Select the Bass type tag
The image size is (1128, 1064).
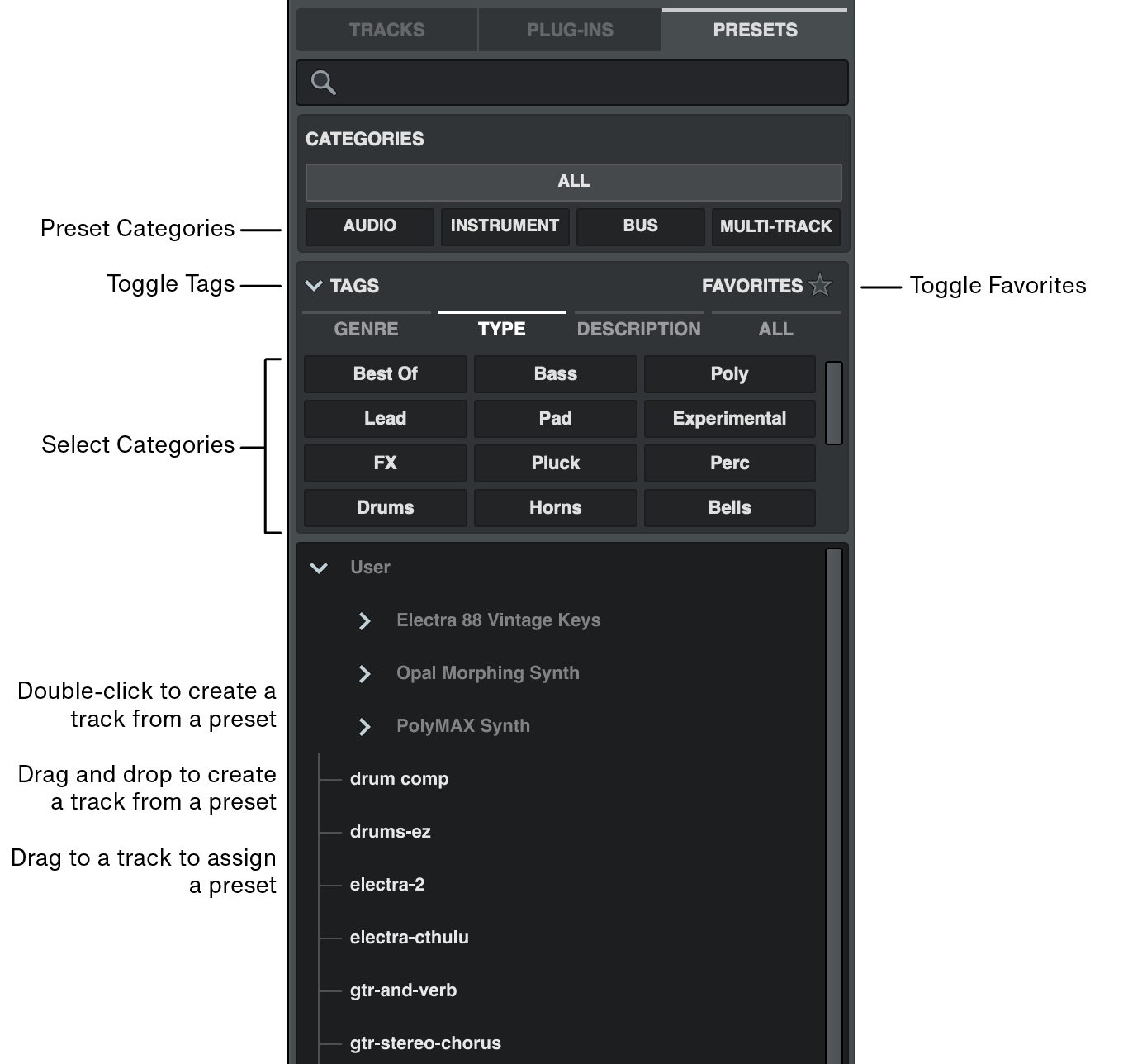pos(554,373)
